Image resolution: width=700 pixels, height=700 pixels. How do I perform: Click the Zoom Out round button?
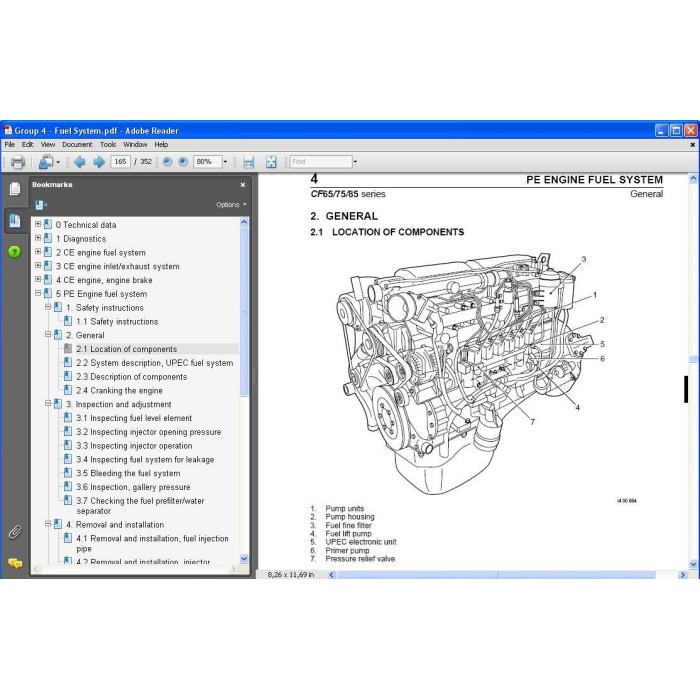click(x=167, y=162)
